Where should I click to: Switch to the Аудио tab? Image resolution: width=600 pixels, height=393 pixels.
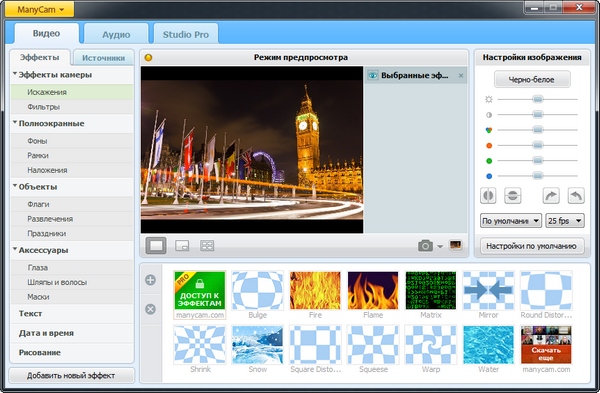[116, 34]
